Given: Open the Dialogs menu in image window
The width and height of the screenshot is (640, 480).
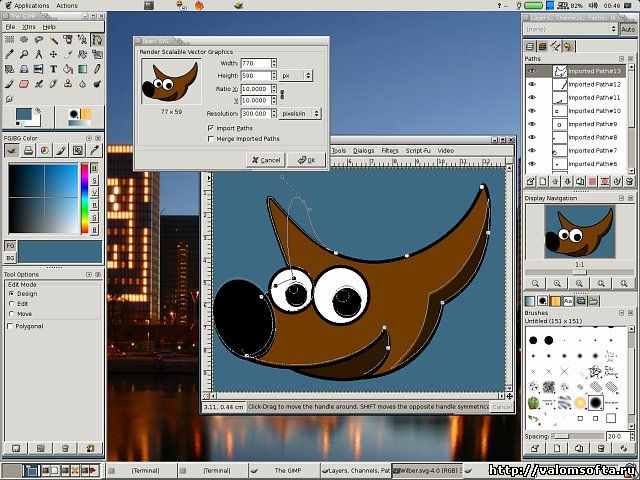Looking at the screenshot, I should tap(364, 151).
